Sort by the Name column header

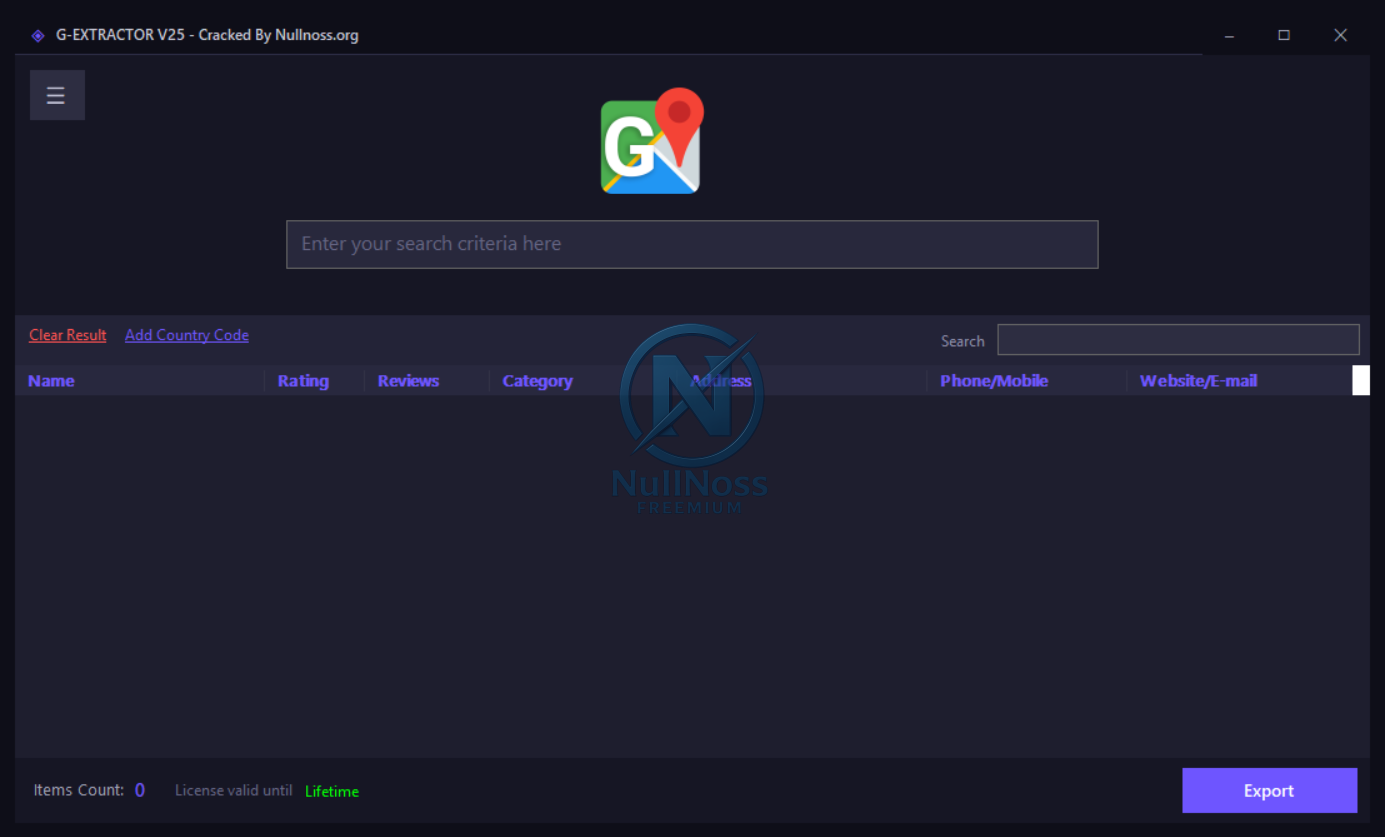click(x=51, y=381)
